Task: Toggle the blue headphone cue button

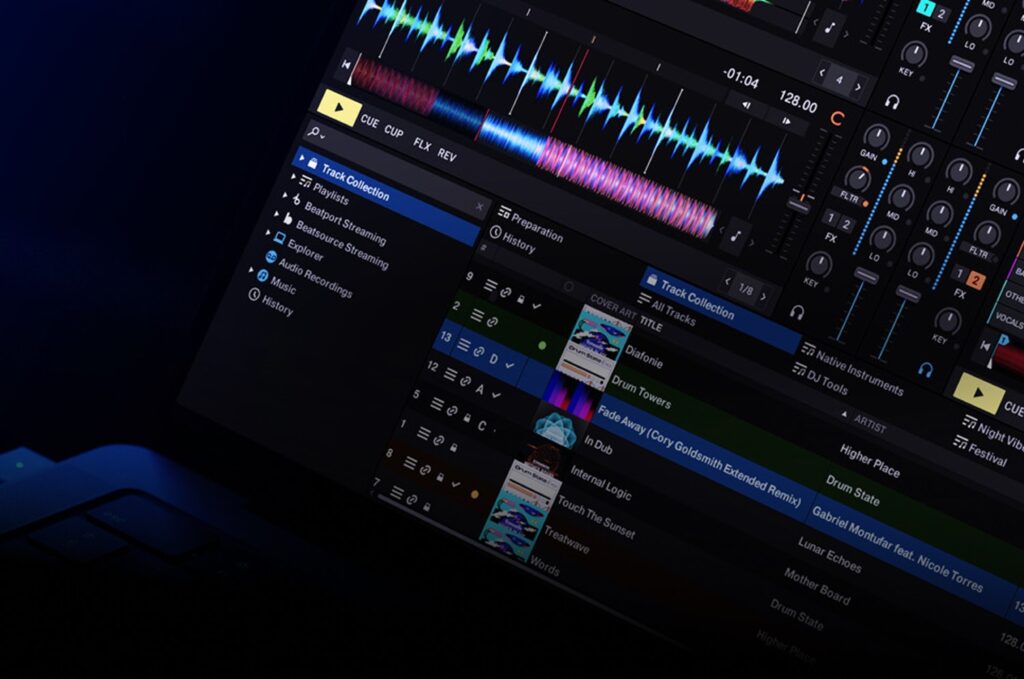Action: pyautogui.click(x=925, y=369)
